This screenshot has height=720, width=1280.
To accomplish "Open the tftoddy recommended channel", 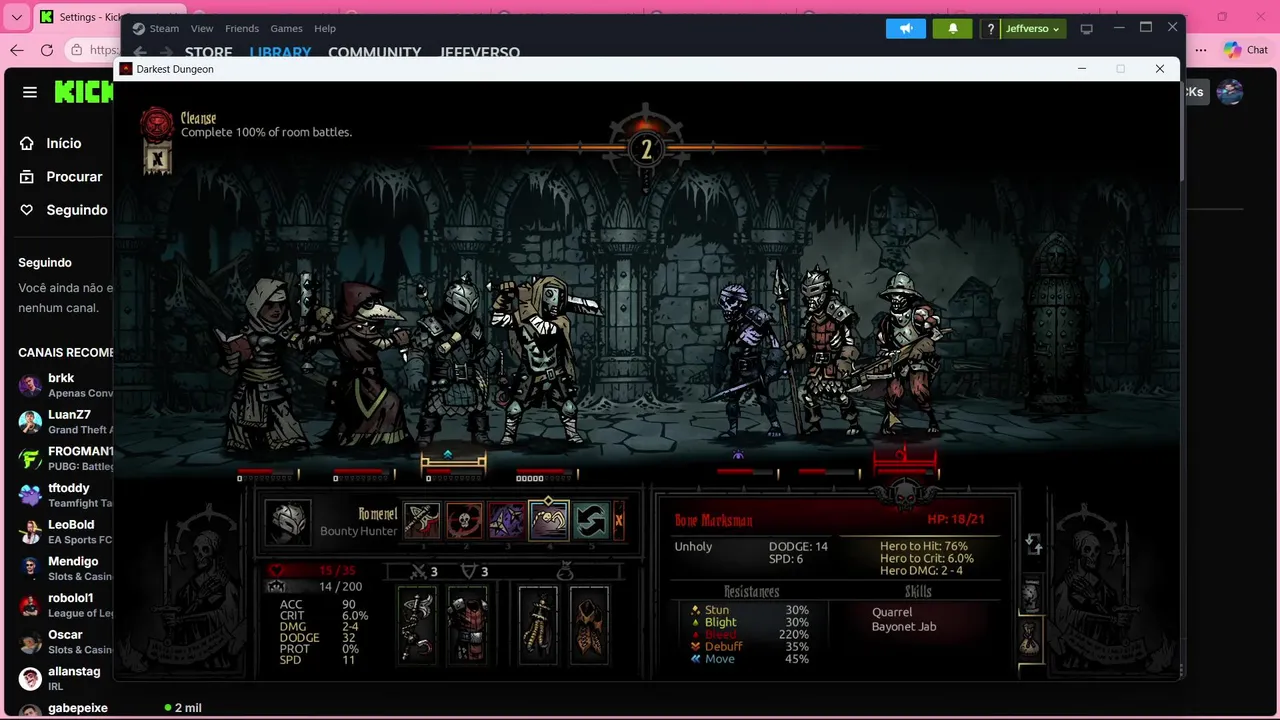I will click(x=65, y=495).
